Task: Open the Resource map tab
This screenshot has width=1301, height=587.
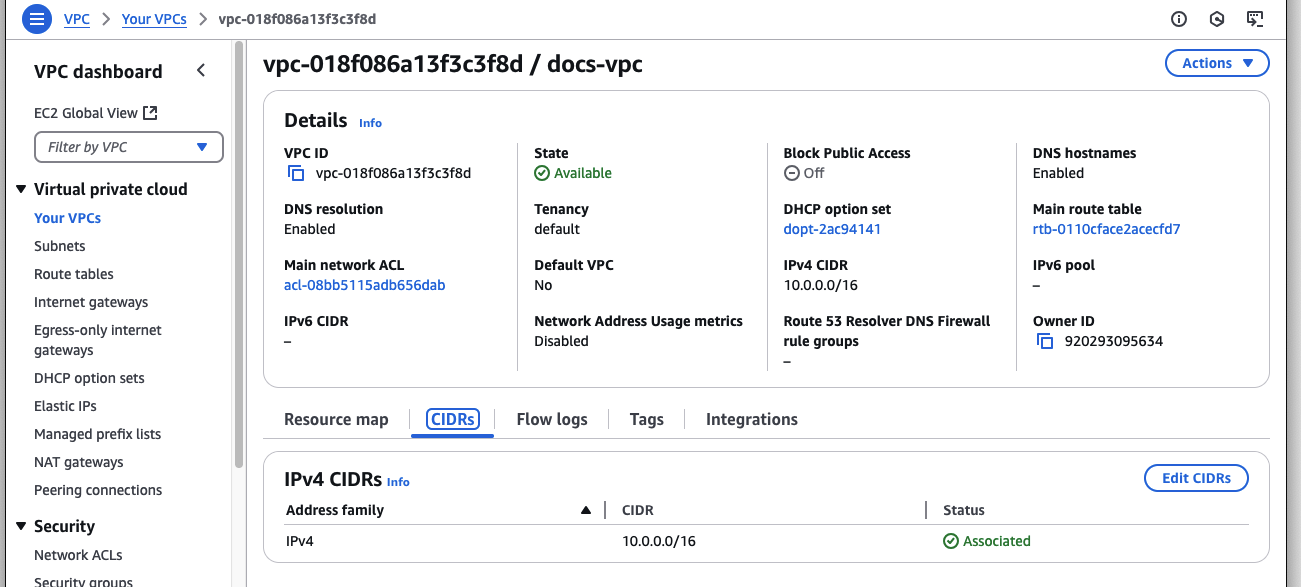Action: tap(336, 419)
